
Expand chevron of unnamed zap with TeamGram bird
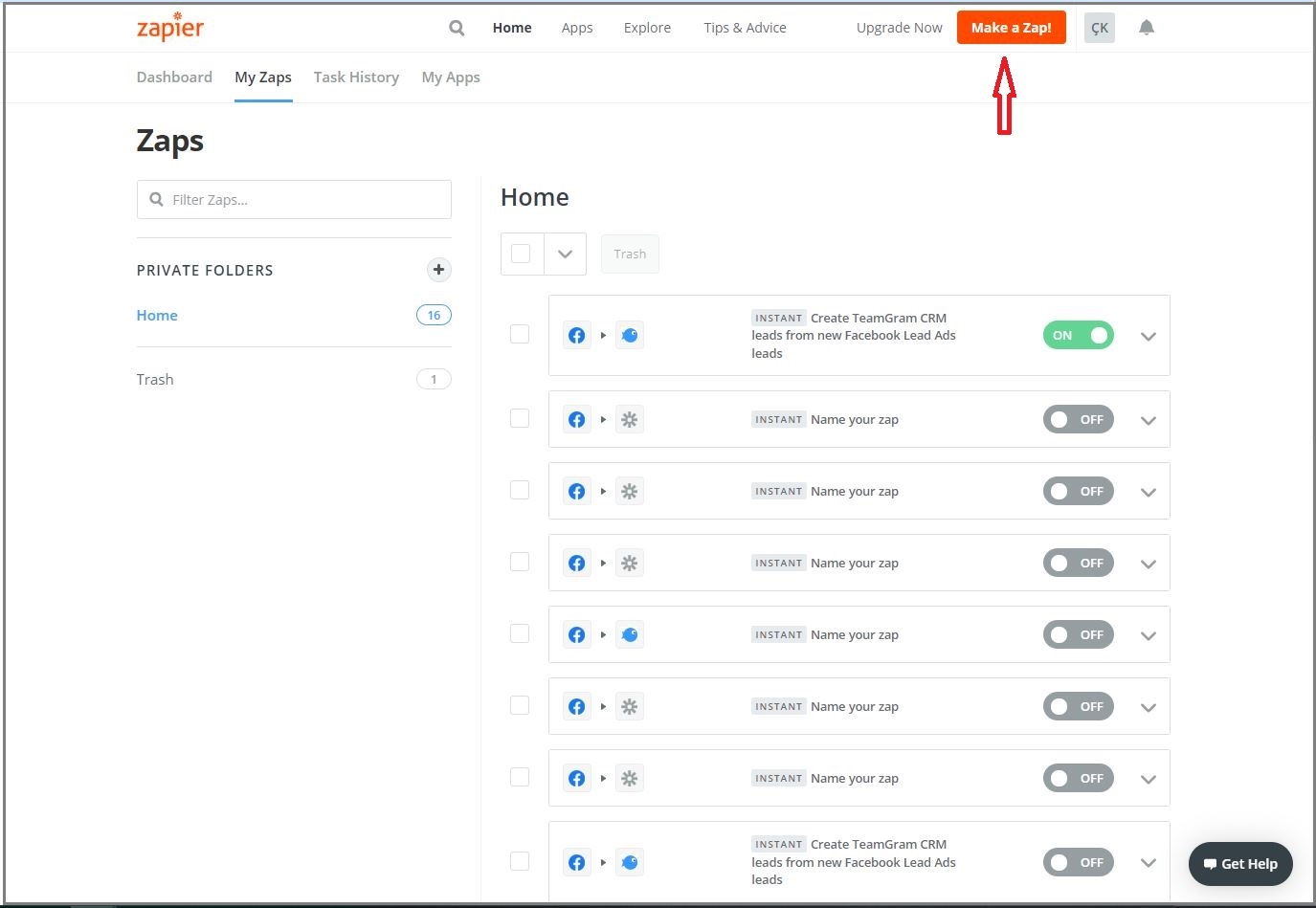(x=1149, y=635)
